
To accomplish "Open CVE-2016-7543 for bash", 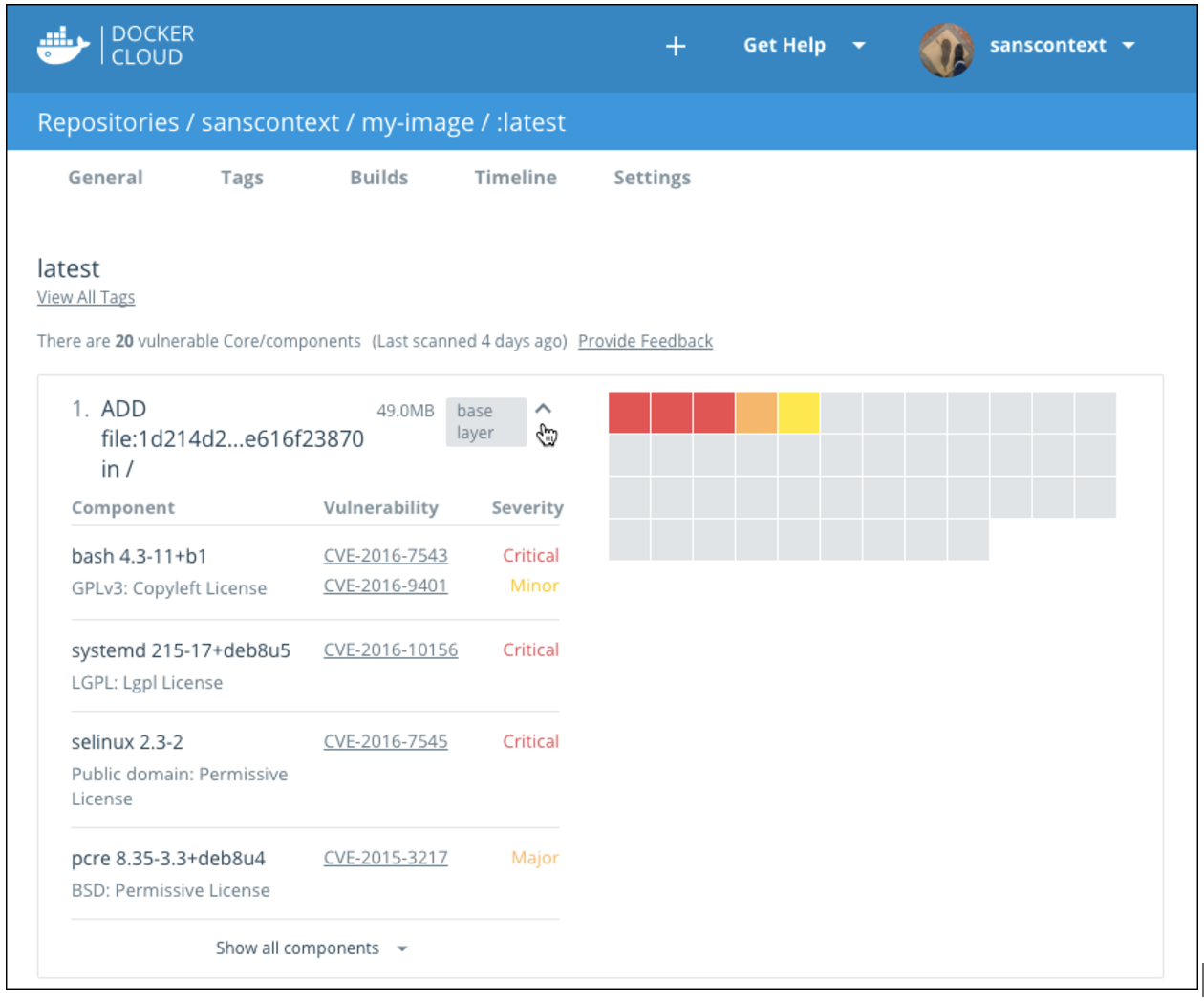I will click(x=387, y=555).
